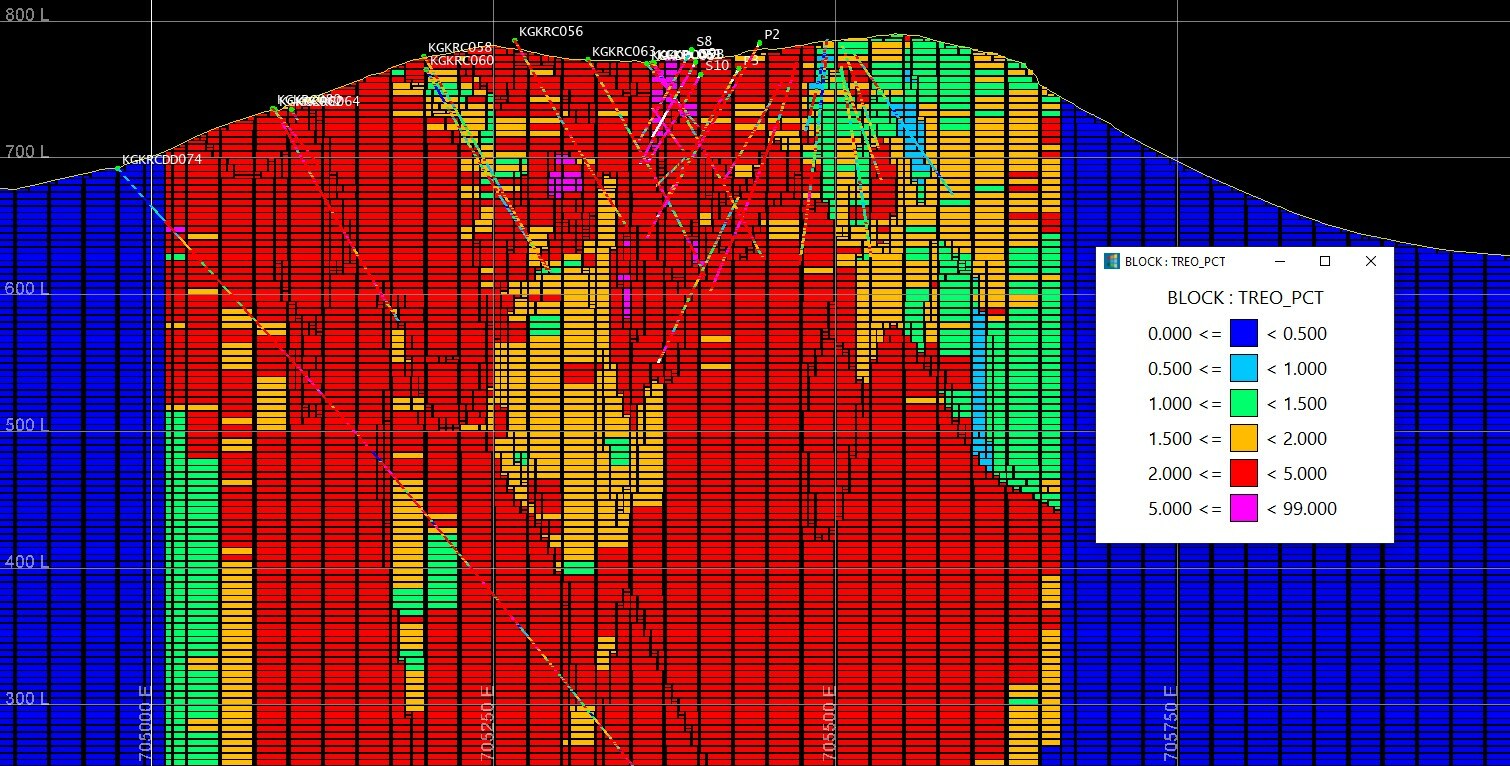Close the BLOCK : TREO_PCT legend window
Image resolution: width=1510 pixels, height=766 pixels.
click(x=1371, y=261)
